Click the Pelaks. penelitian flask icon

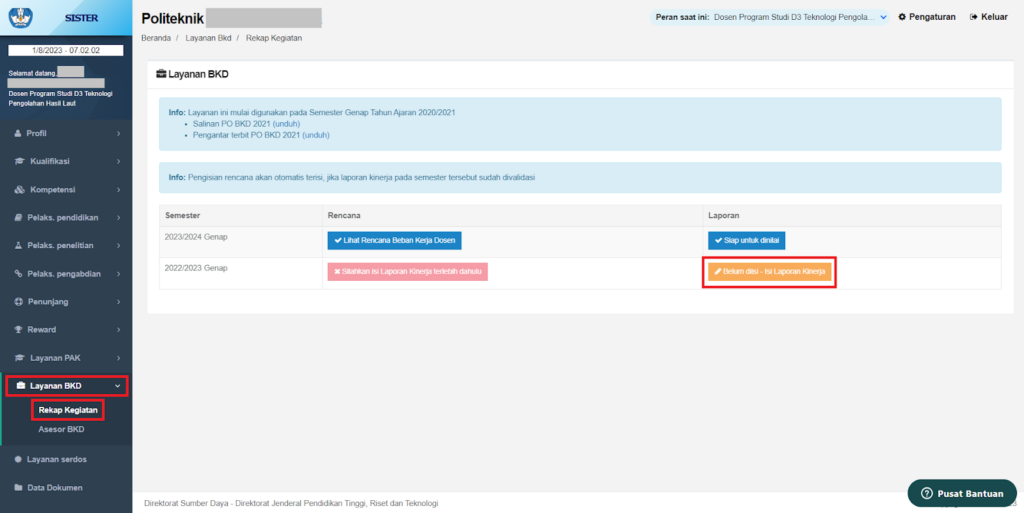(19, 245)
